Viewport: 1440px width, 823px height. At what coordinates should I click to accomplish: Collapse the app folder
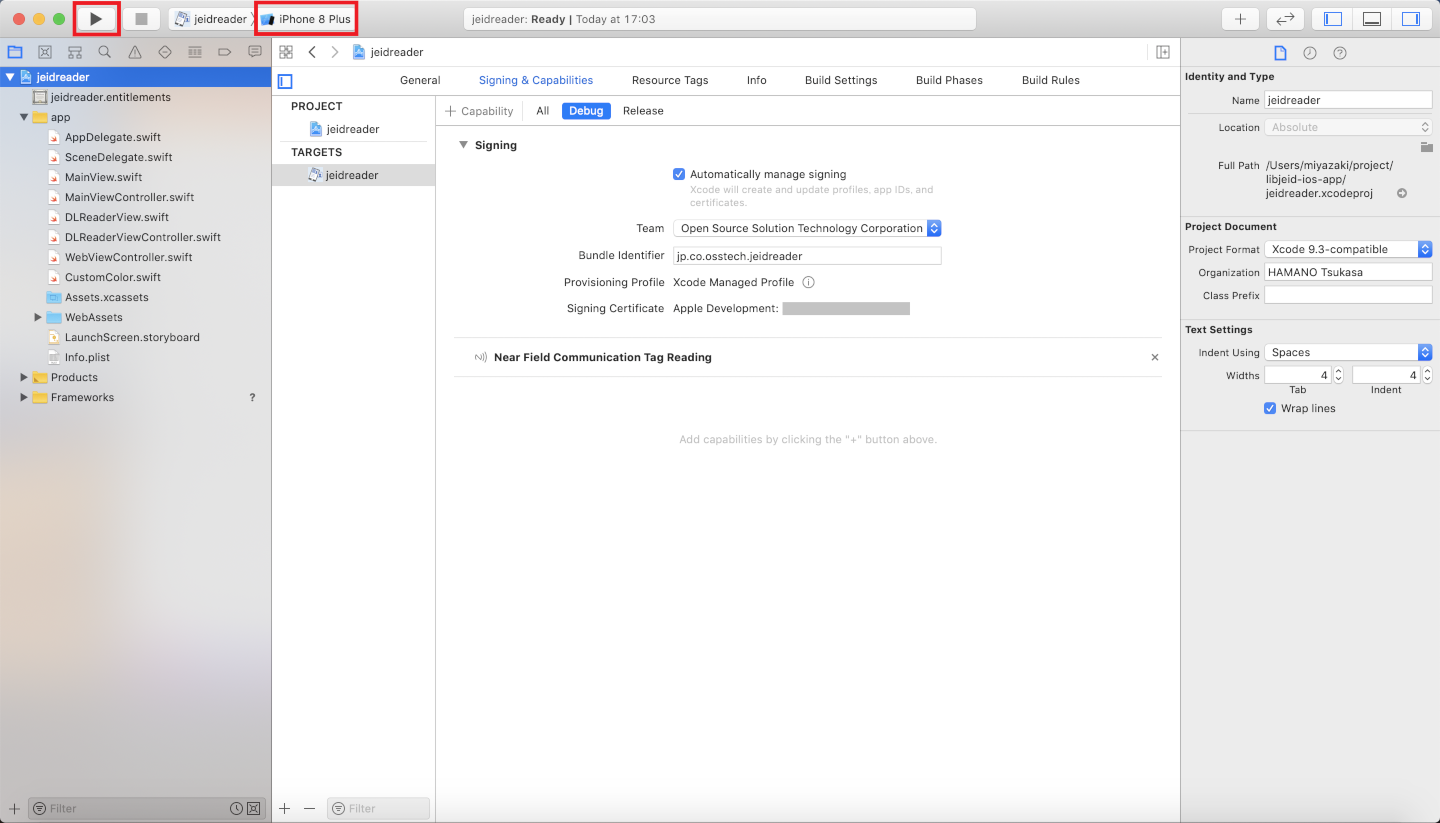tap(24, 117)
